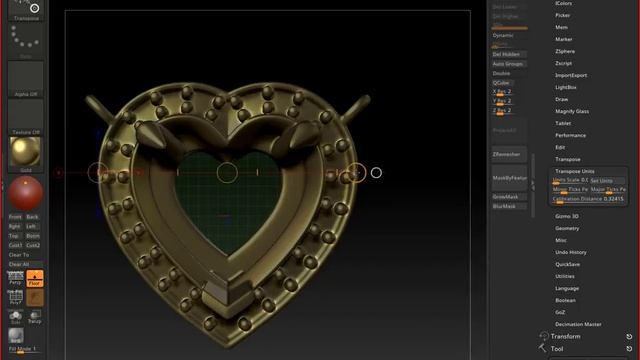640x360 pixels.
Task: Open the Transform palette
Action: 565,336
